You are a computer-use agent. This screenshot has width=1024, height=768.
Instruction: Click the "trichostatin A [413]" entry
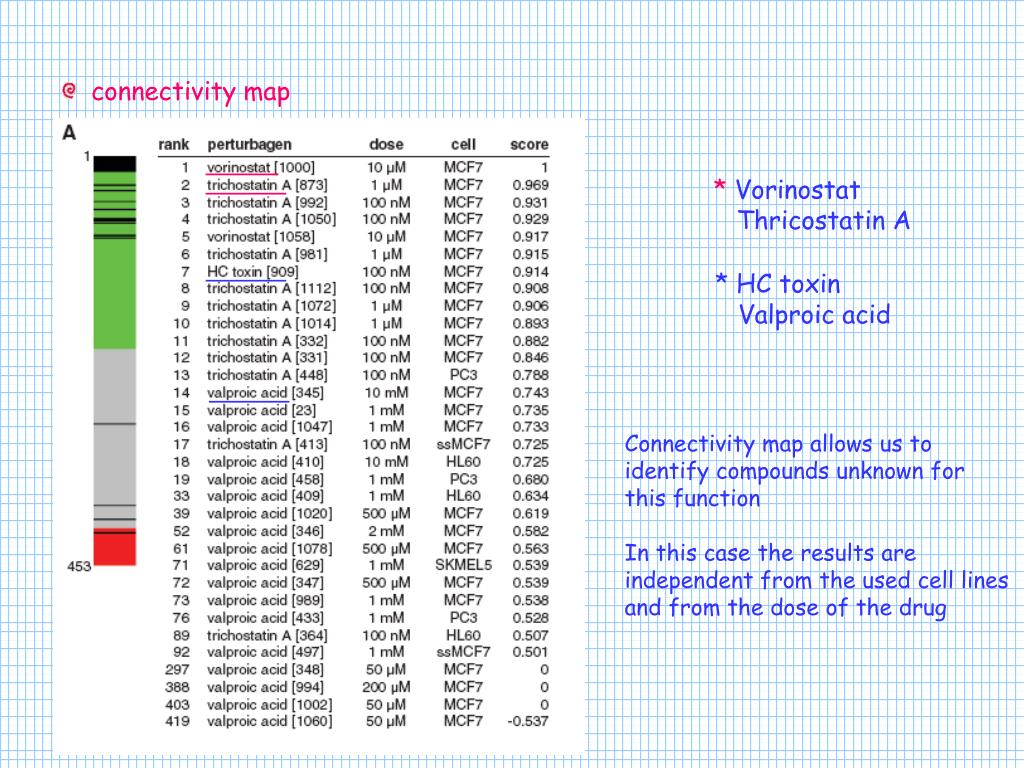click(267, 445)
